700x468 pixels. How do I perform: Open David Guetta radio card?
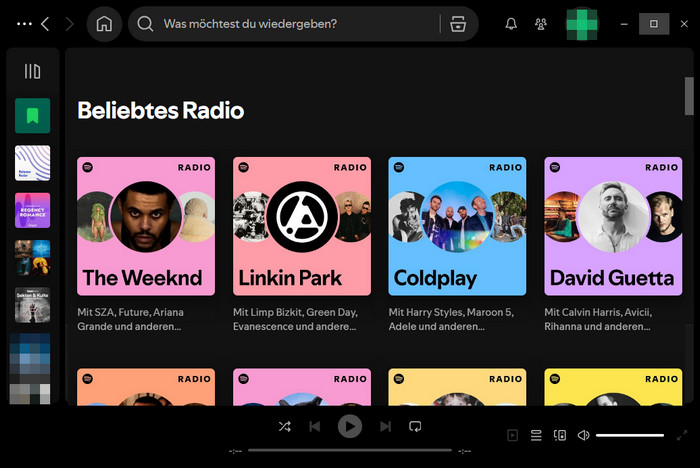click(x=613, y=226)
